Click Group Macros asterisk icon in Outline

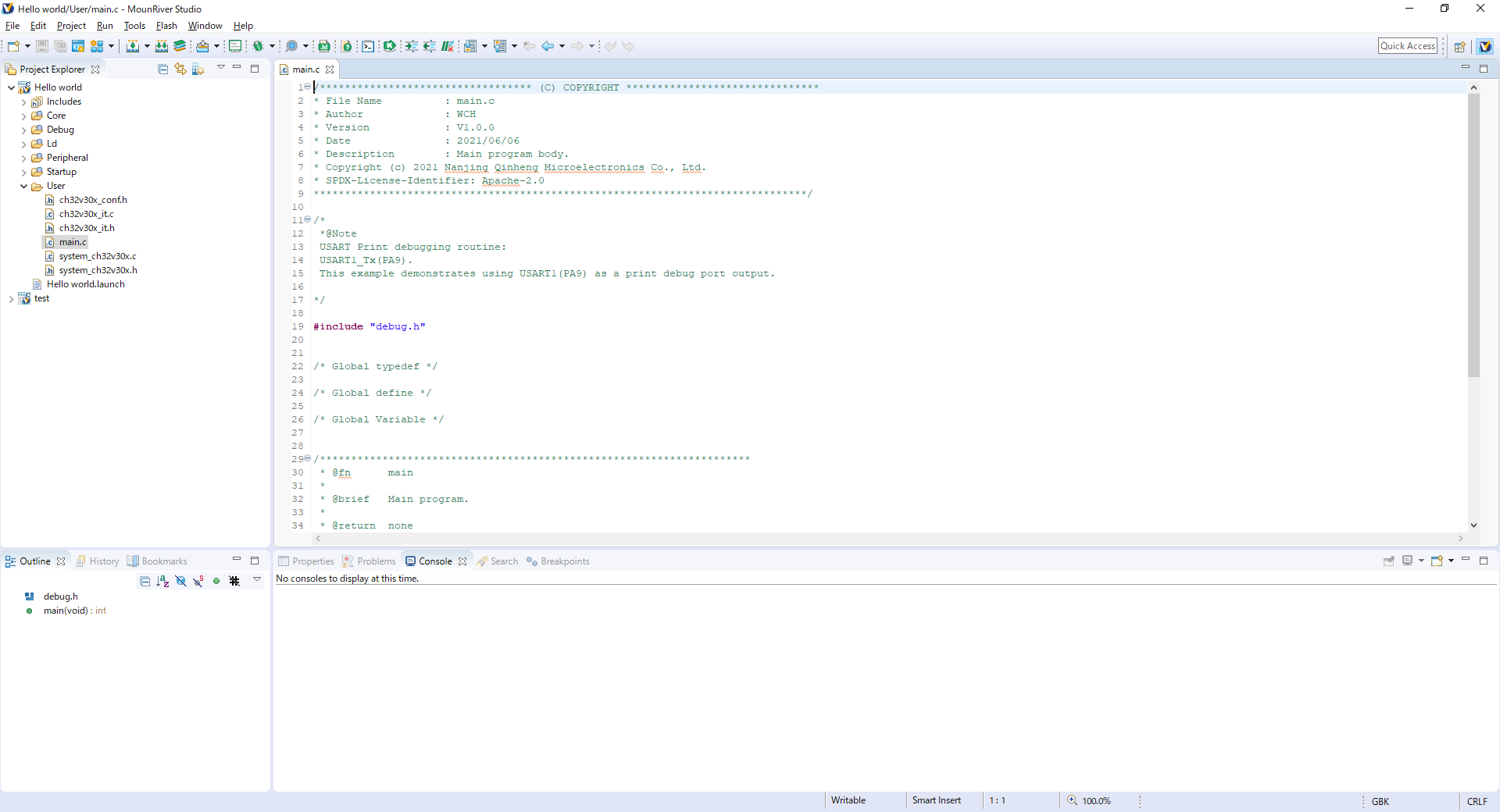point(234,581)
